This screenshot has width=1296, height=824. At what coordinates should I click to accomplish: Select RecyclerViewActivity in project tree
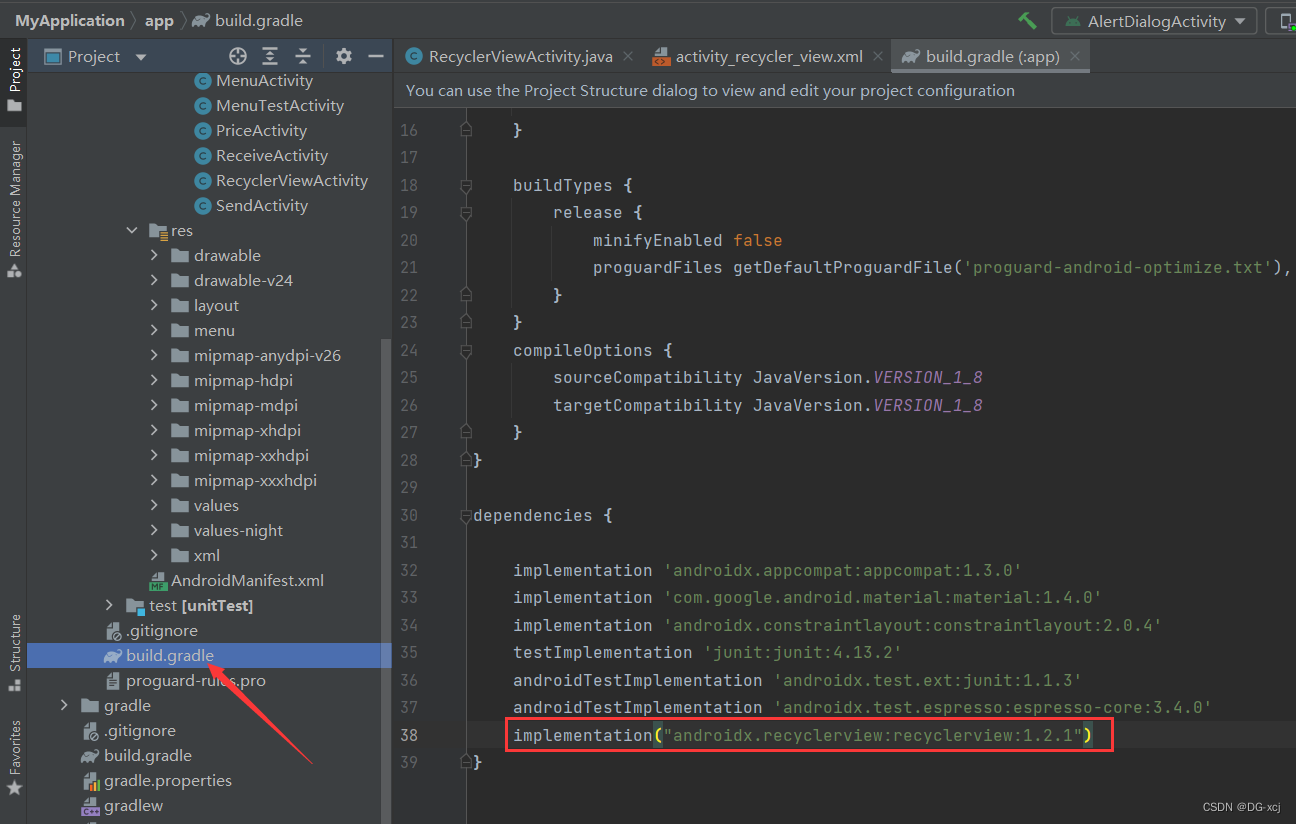point(280,181)
